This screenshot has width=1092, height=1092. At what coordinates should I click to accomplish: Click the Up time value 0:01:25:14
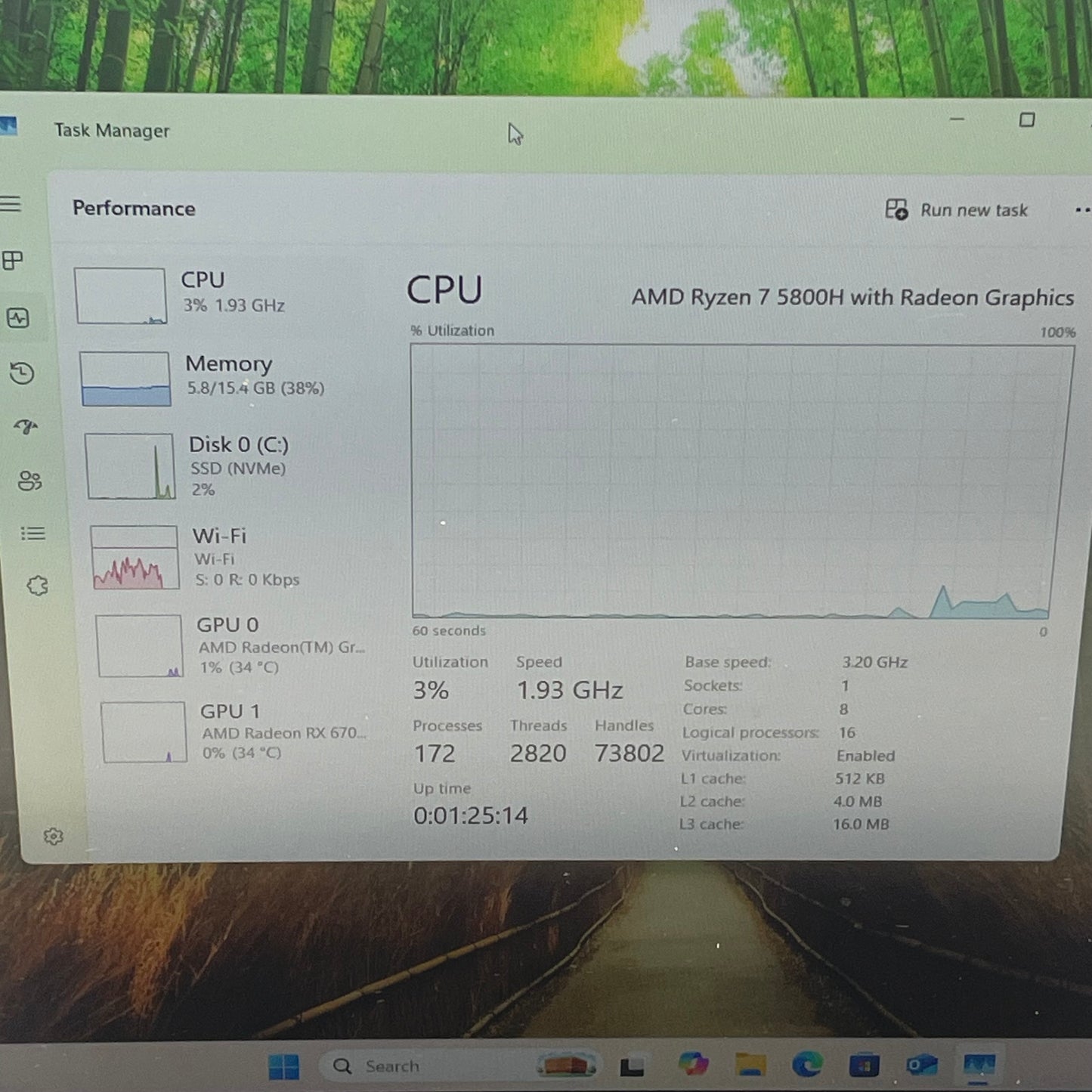[x=470, y=815]
